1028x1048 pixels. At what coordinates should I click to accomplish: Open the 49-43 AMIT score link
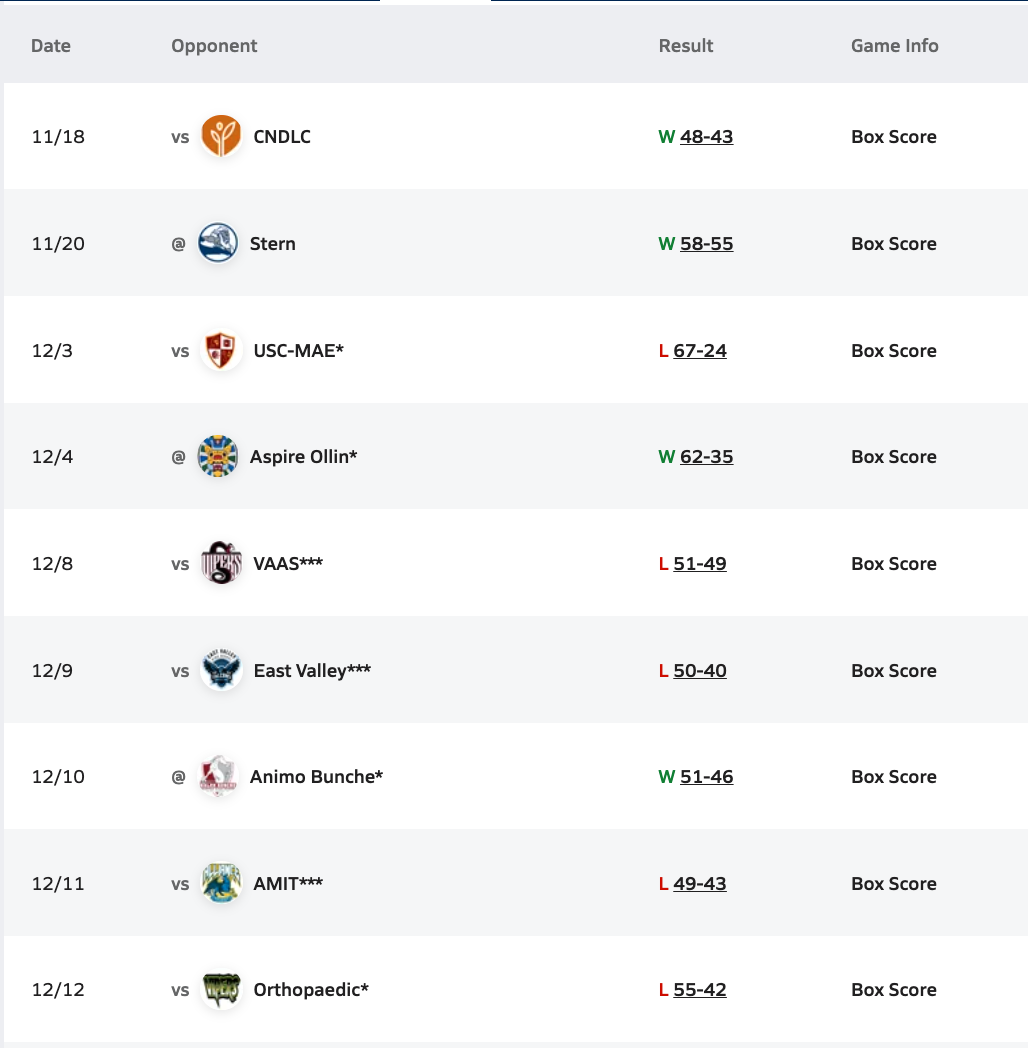[700, 884]
